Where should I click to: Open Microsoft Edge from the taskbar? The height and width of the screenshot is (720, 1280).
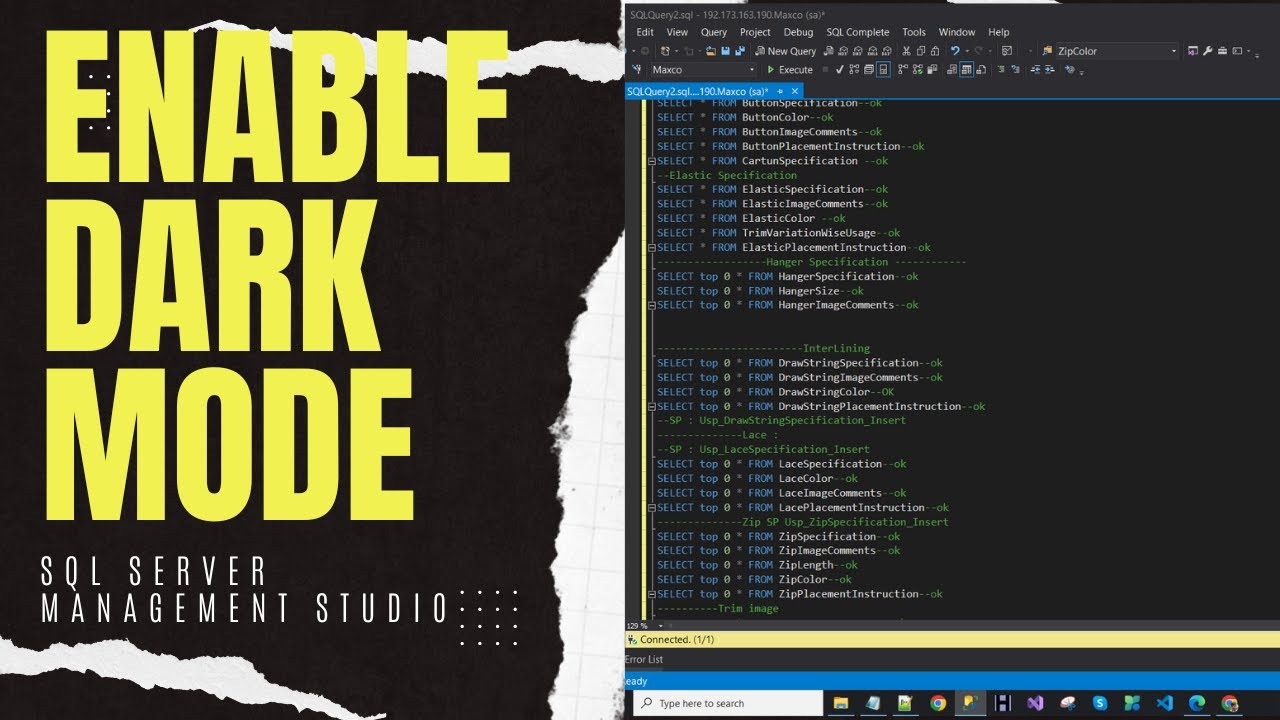pyautogui.click(x=1197, y=704)
